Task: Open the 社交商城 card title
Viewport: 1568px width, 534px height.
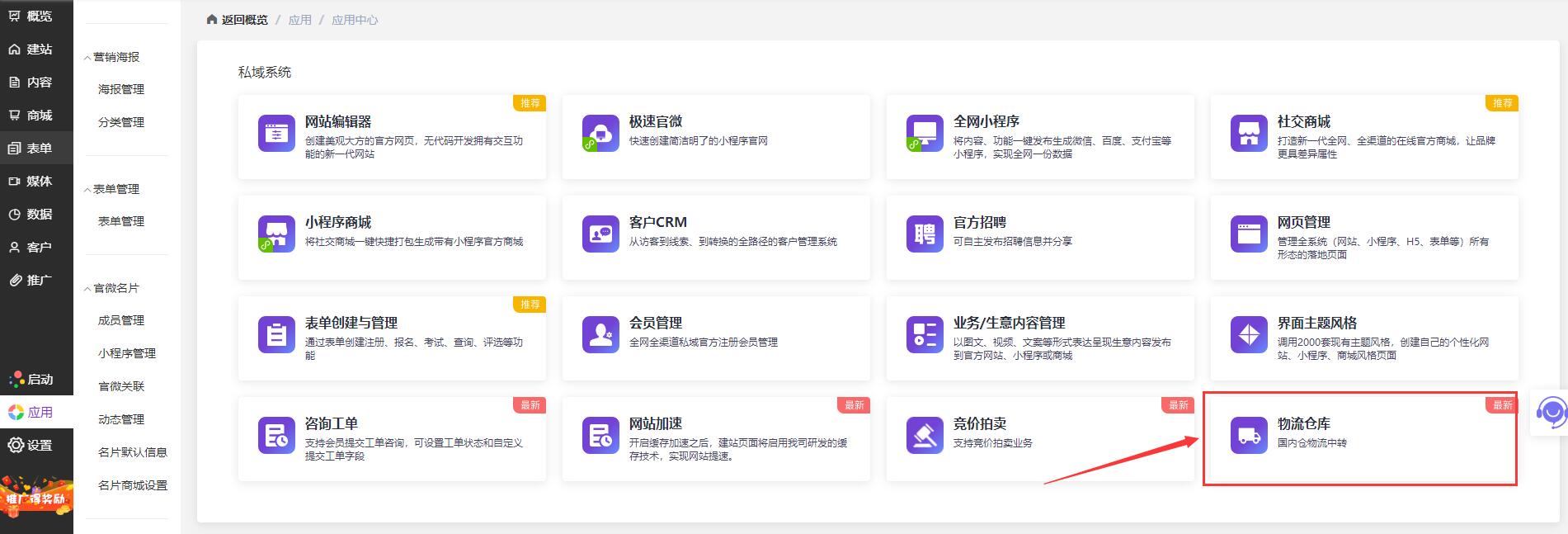Action: tap(1304, 121)
